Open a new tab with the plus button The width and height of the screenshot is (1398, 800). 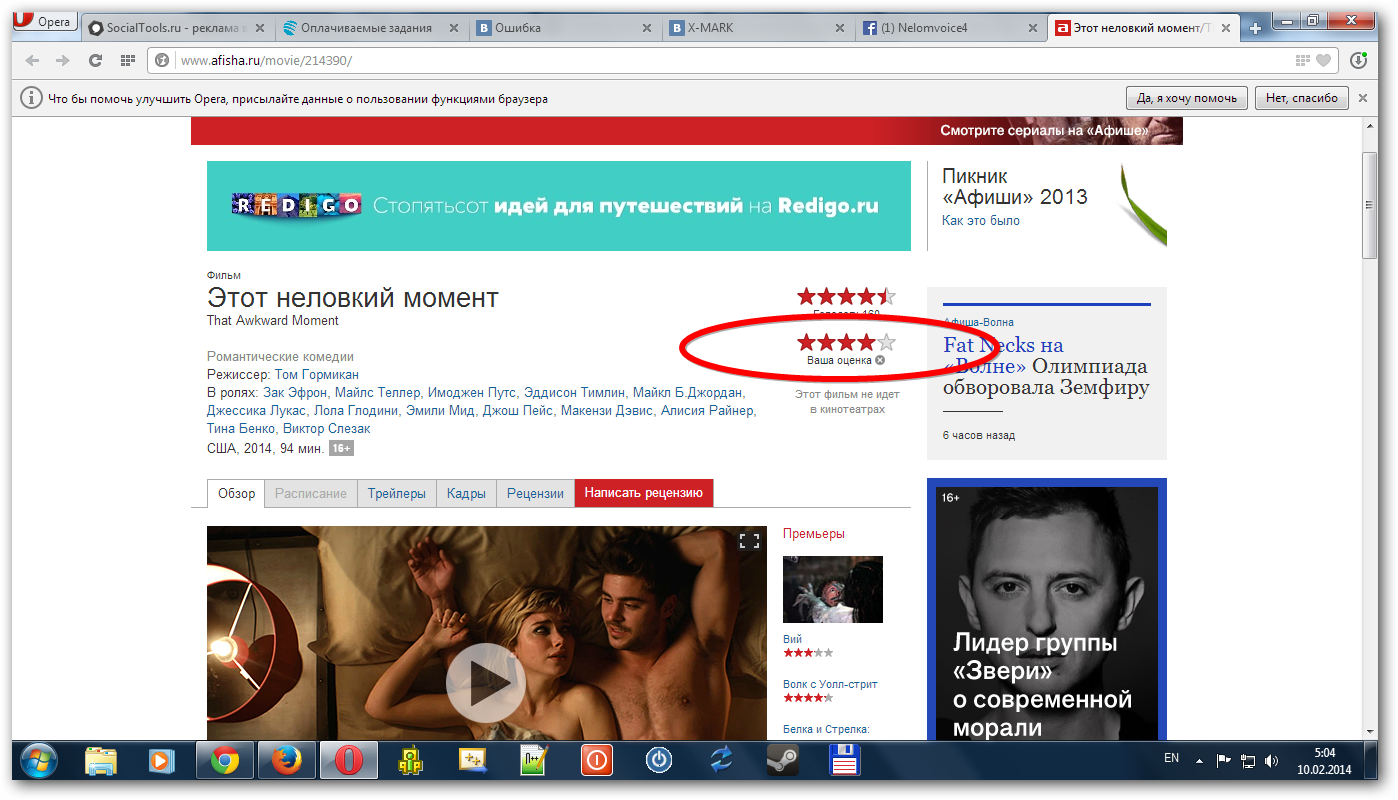(x=1256, y=29)
